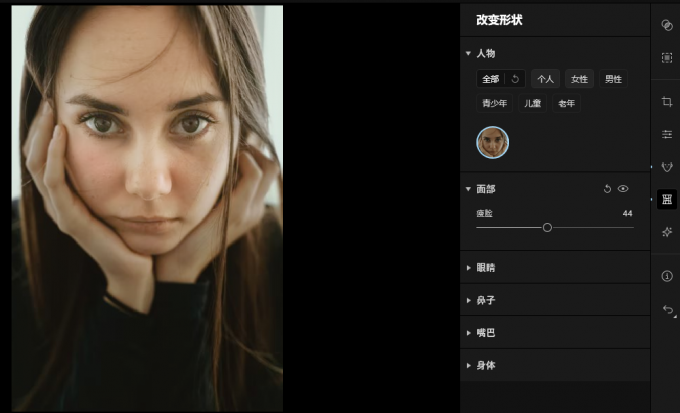Collapse the 面部 section
Viewport: 680px width, 413px height.
[x=468, y=189]
